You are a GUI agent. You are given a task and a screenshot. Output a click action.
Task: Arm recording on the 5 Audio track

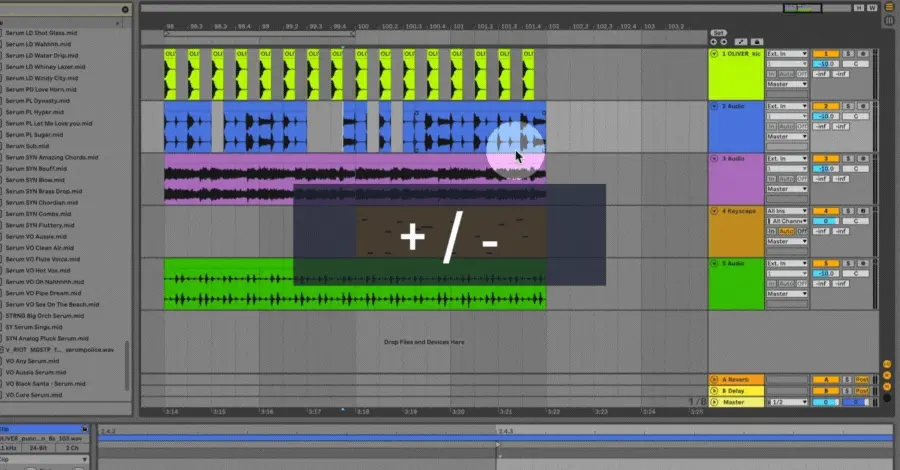tap(863, 263)
